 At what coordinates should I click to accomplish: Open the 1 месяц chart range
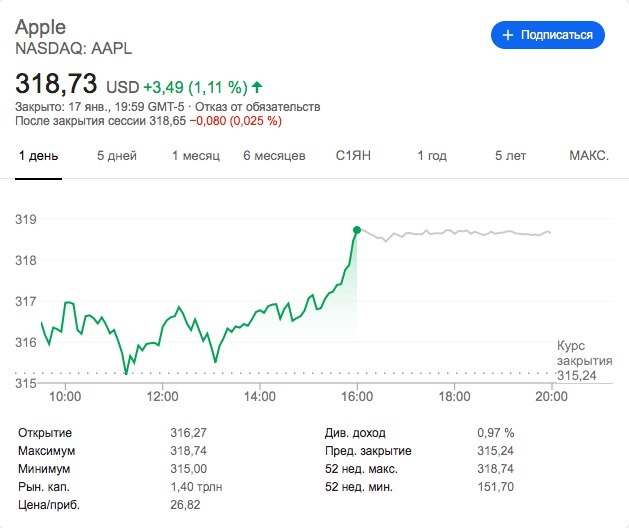pyautogui.click(x=196, y=155)
